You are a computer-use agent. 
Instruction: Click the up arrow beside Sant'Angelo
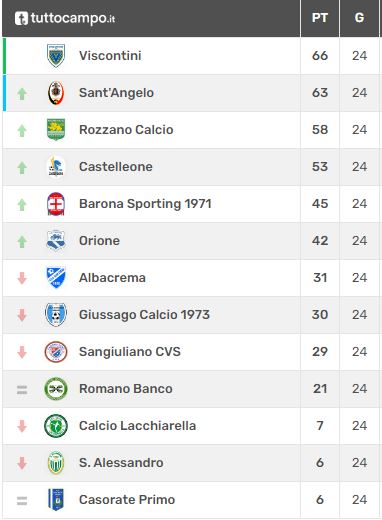pos(22,94)
